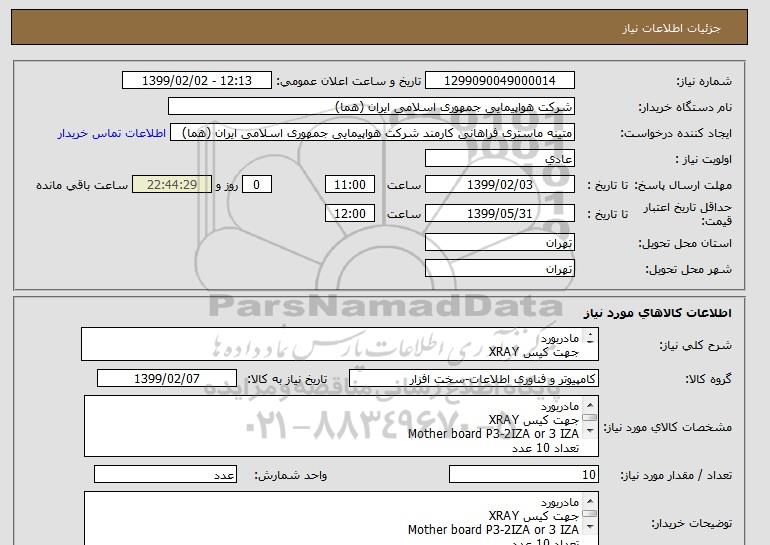
Task: Click the label واحد شمارش
Action: [x=290, y=475]
